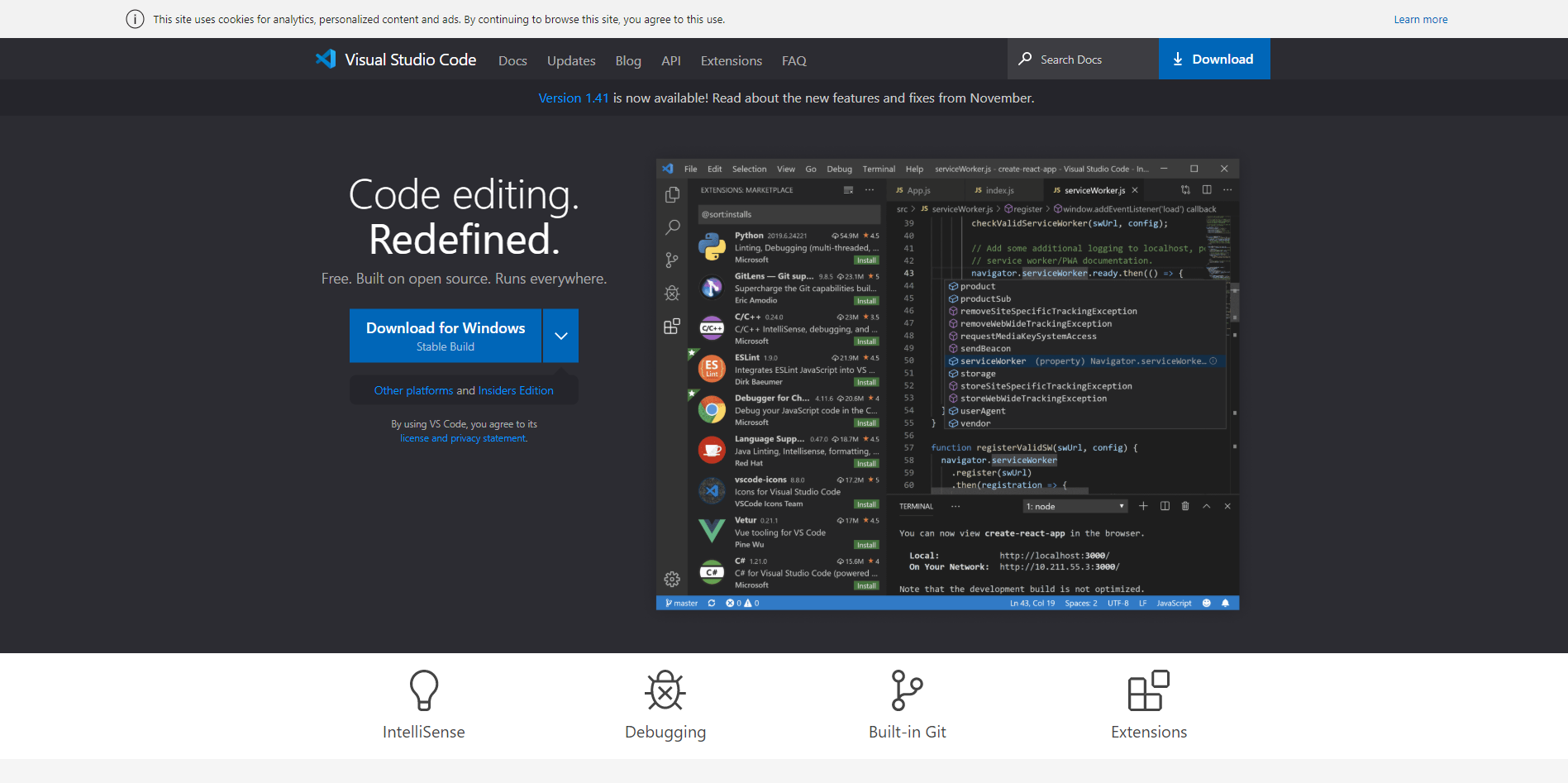
Task: Click the Built-in Git branch icon
Action: 907,690
